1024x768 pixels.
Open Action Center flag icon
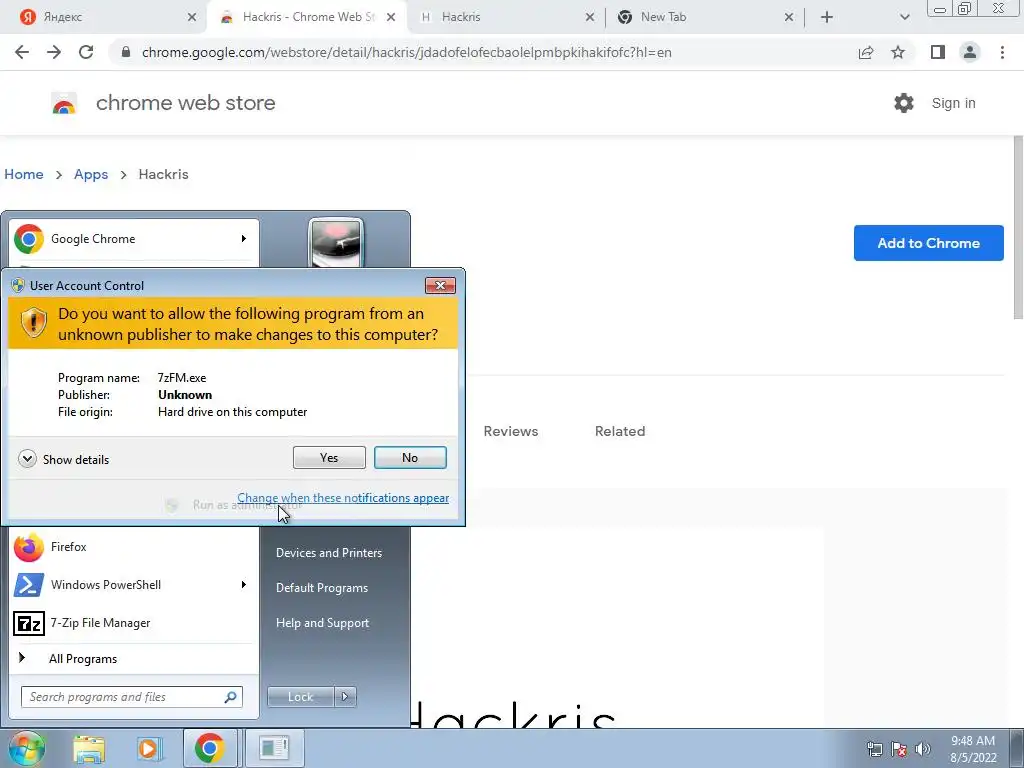point(899,749)
